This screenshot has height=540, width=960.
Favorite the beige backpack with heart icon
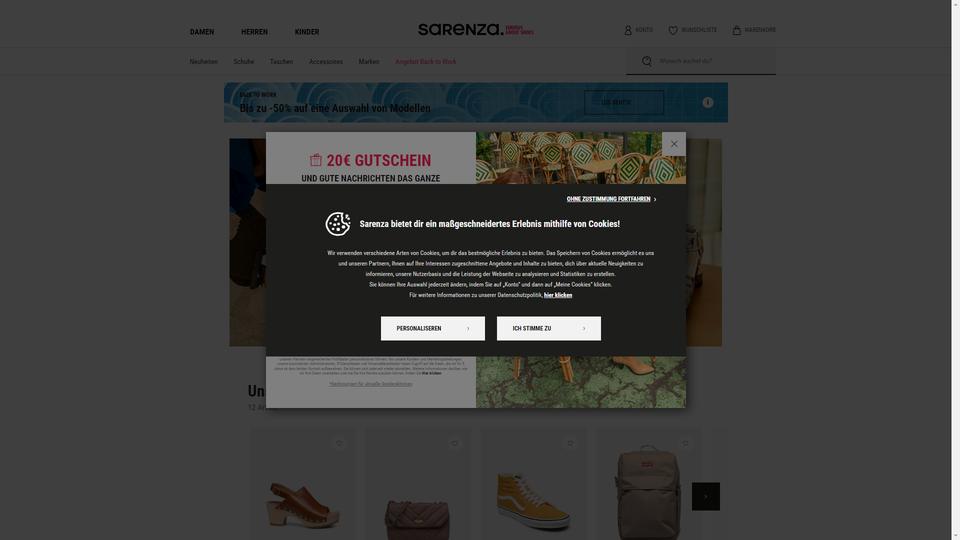click(685, 443)
